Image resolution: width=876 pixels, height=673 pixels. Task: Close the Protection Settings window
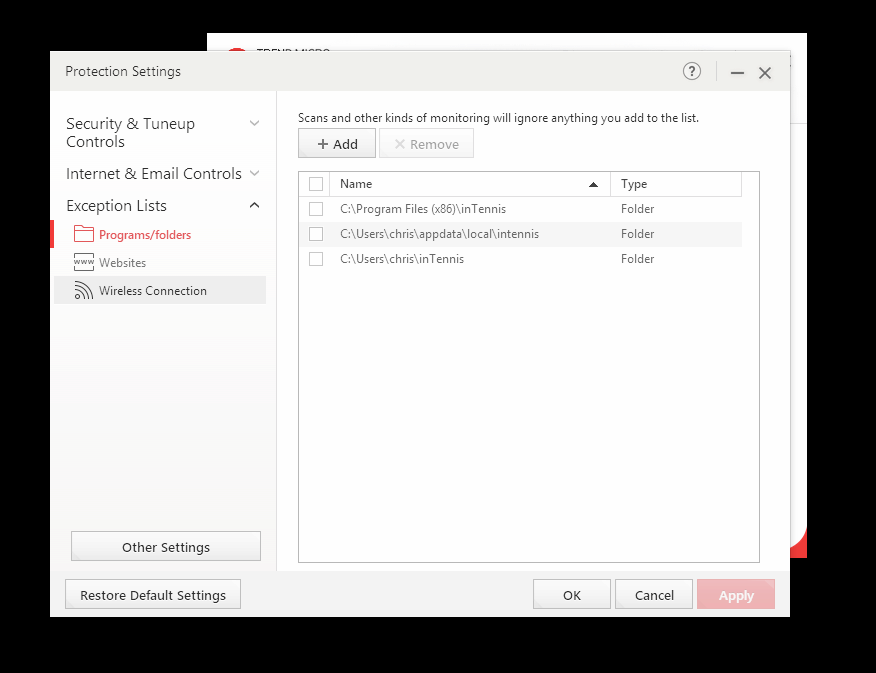click(765, 73)
